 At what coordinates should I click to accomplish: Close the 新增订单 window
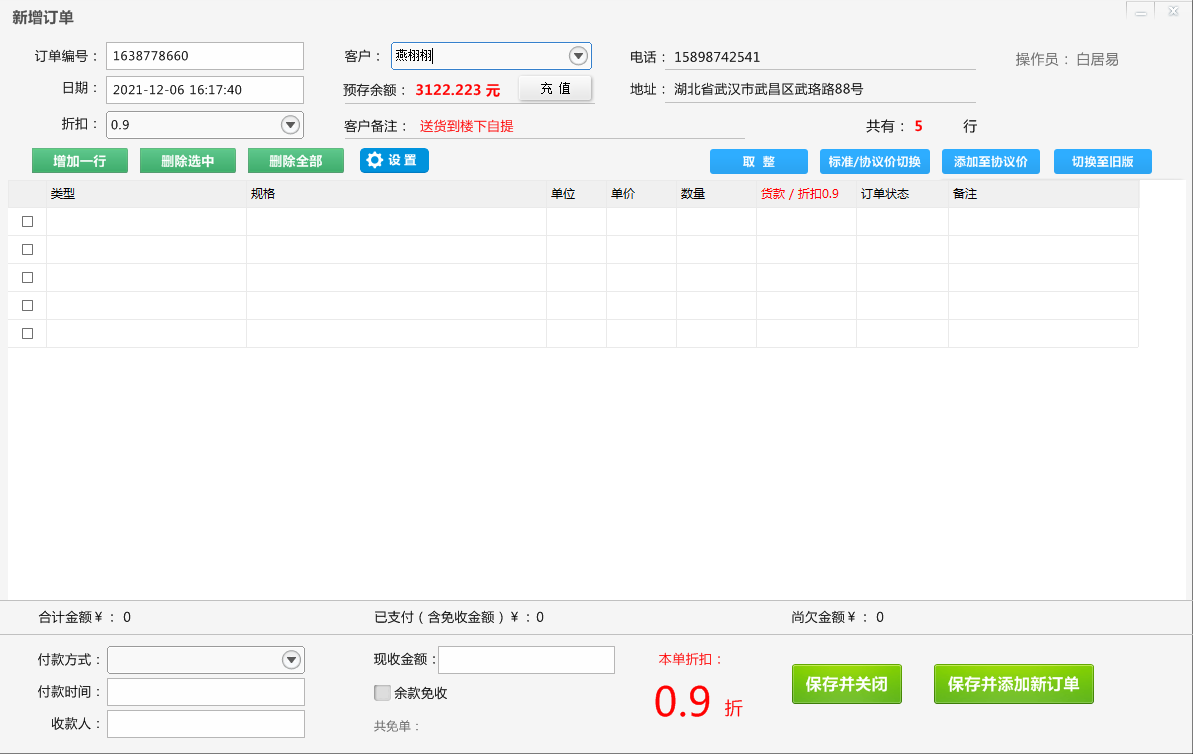pyautogui.click(x=1173, y=11)
